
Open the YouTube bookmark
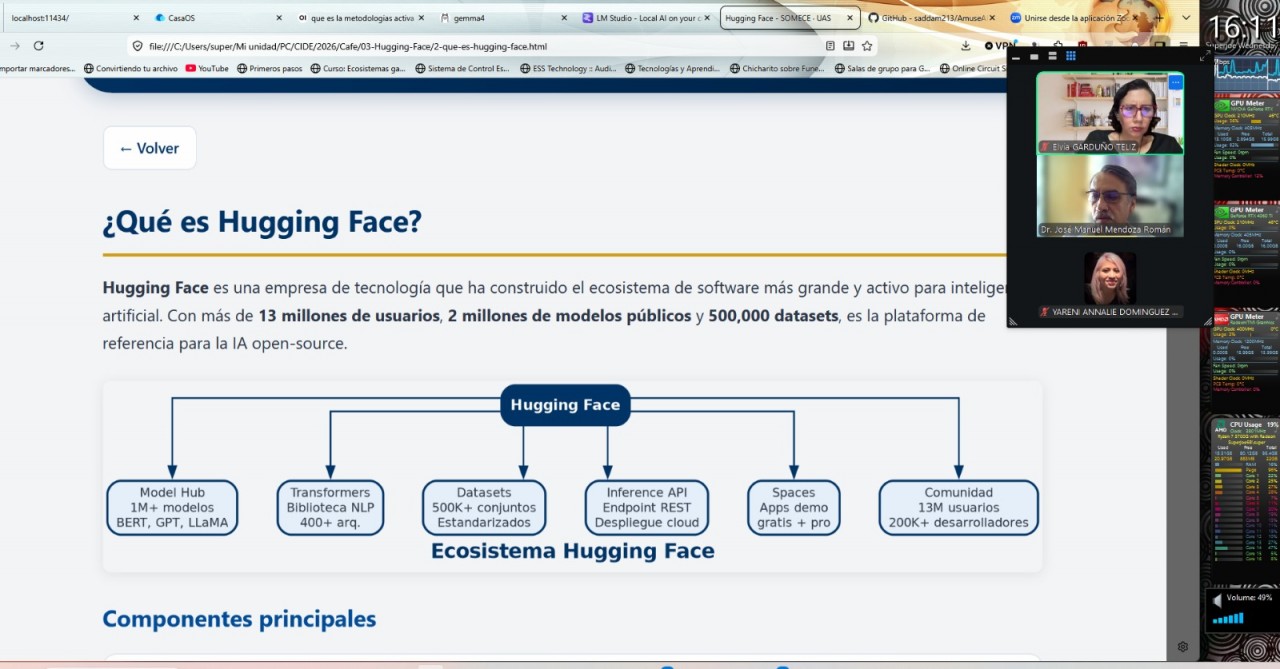[207, 69]
